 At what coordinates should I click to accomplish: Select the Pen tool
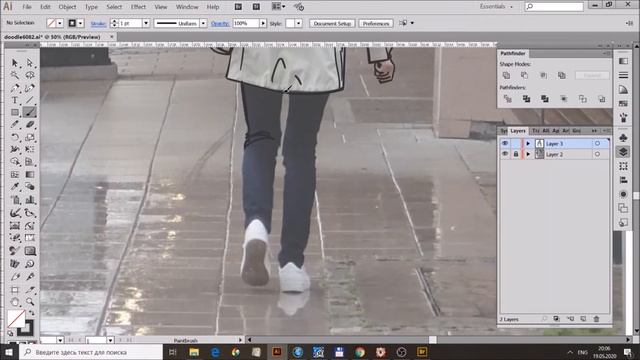(15, 88)
